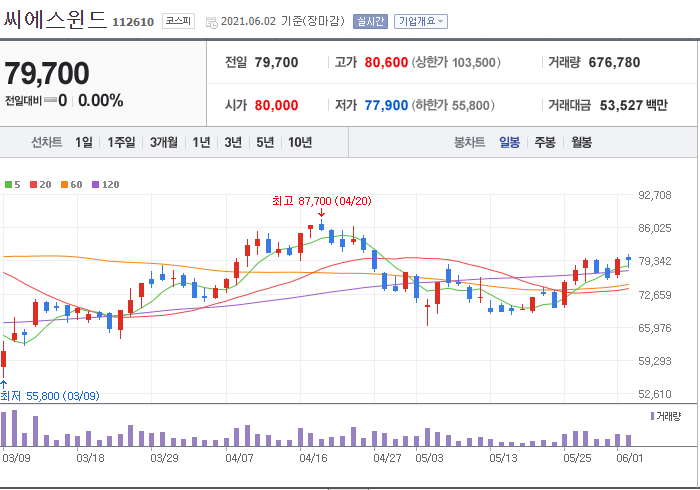
Task: Select the 10년 line chart period
Action: (300, 142)
